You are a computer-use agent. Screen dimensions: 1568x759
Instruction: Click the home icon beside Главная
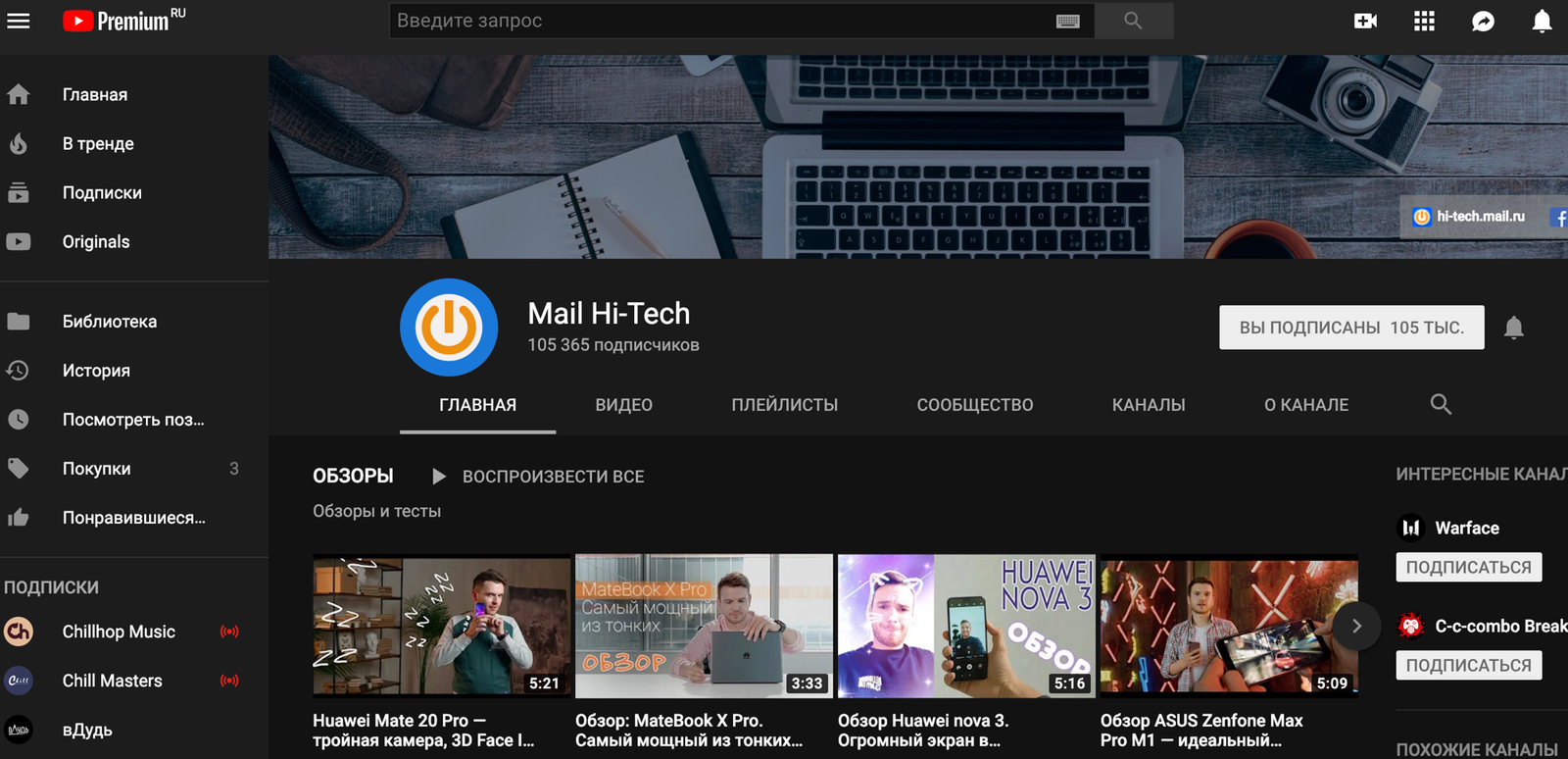pos(19,94)
